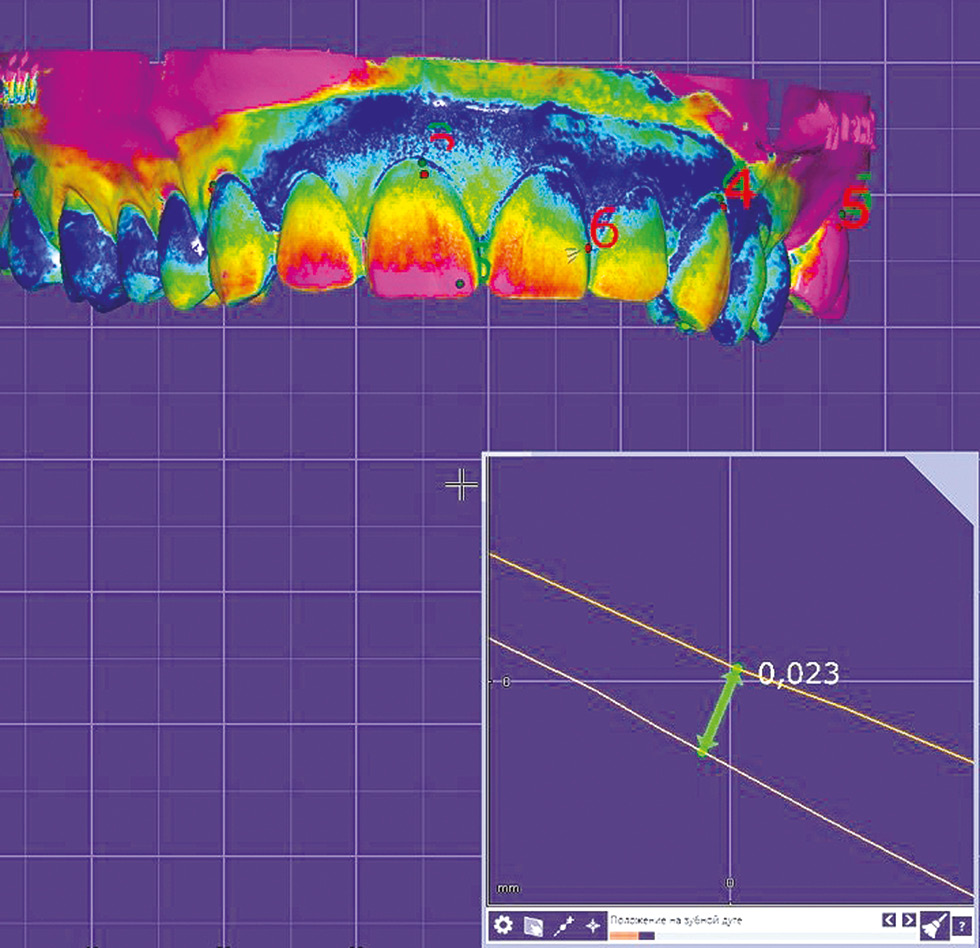Open the gear settings in cross-section panel

[503, 925]
